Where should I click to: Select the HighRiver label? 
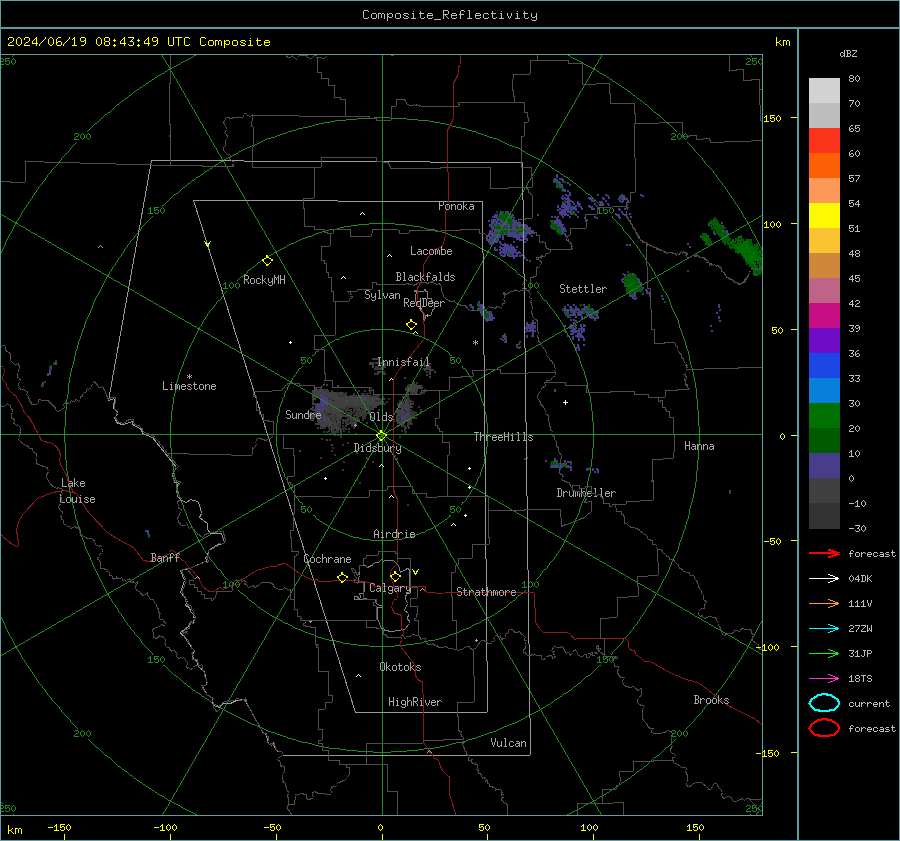click(x=415, y=702)
